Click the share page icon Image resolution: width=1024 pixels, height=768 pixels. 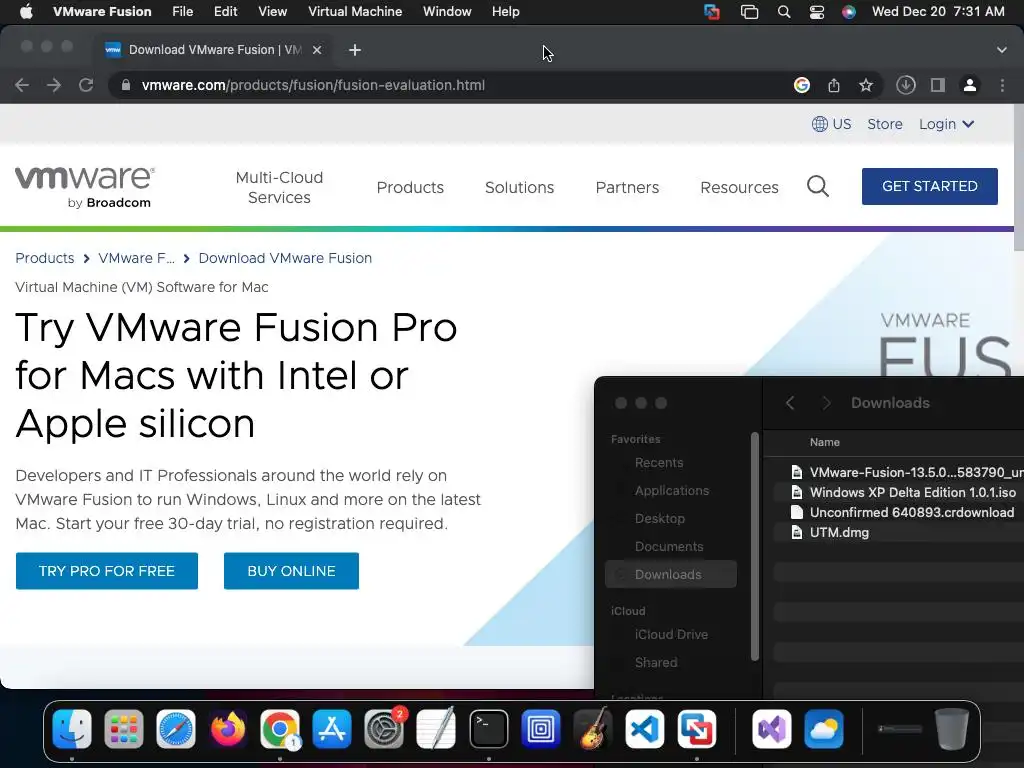(834, 85)
